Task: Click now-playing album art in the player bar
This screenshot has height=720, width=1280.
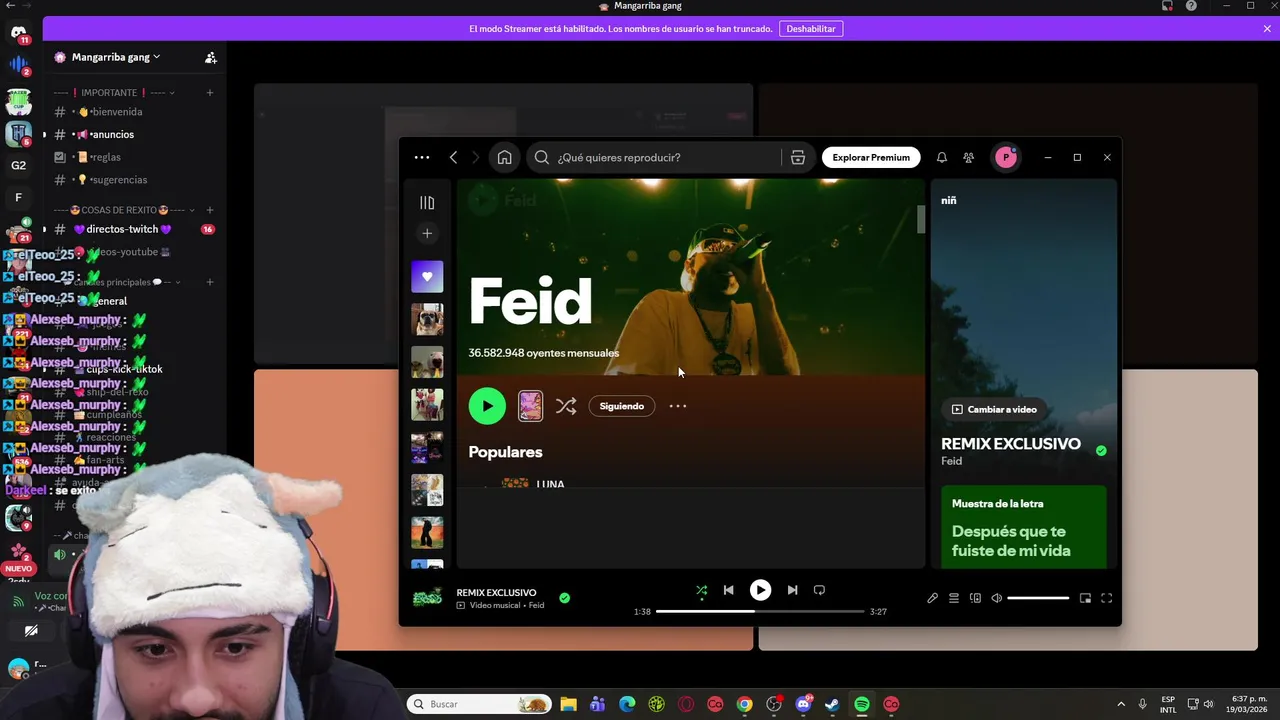Action: click(x=427, y=597)
